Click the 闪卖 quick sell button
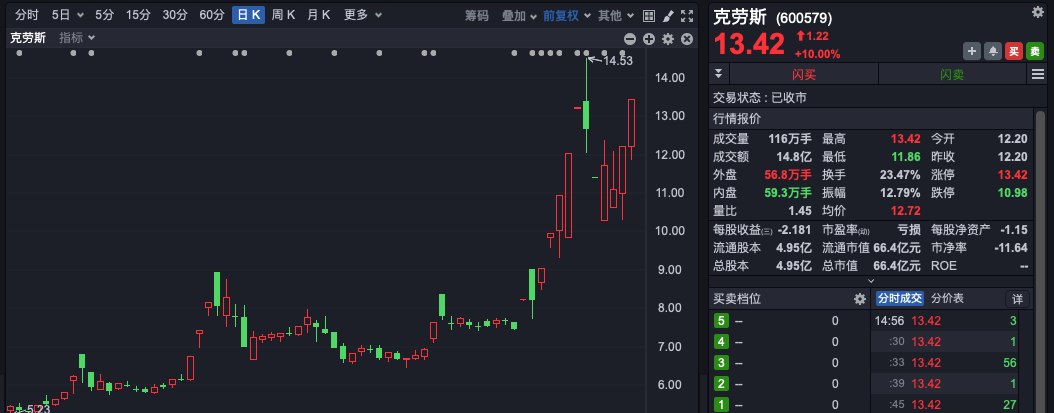This screenshot has height=413, width=1054. (x=952, y=74)
